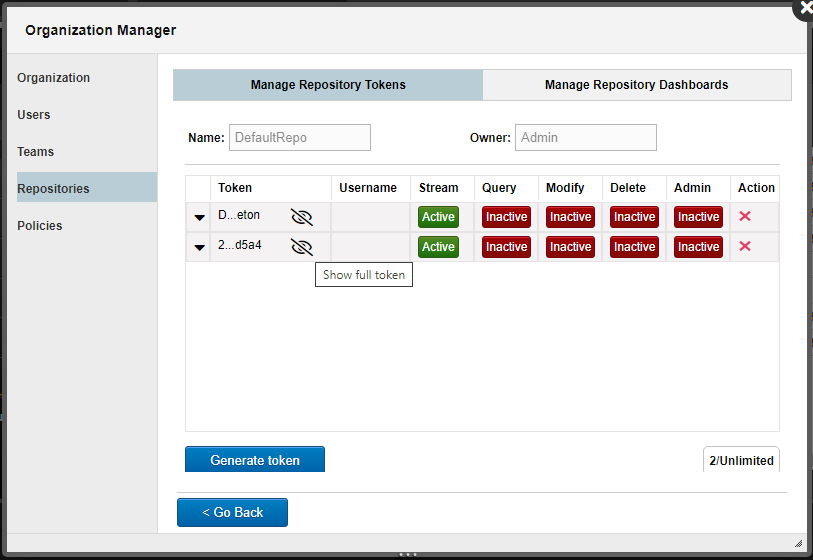Delete the D...eton token with red X

pos(745,216)
